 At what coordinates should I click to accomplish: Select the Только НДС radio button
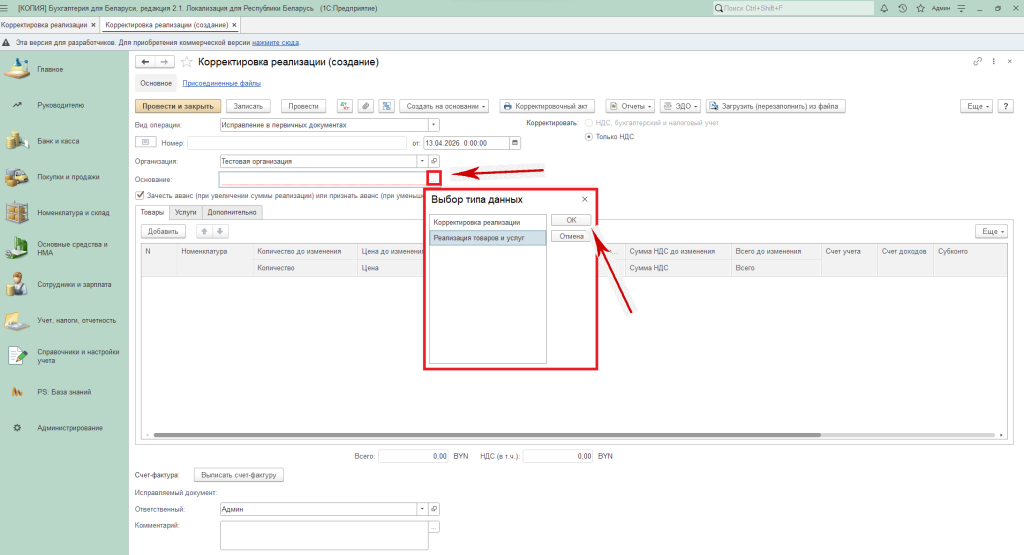[x=589, y=136]
